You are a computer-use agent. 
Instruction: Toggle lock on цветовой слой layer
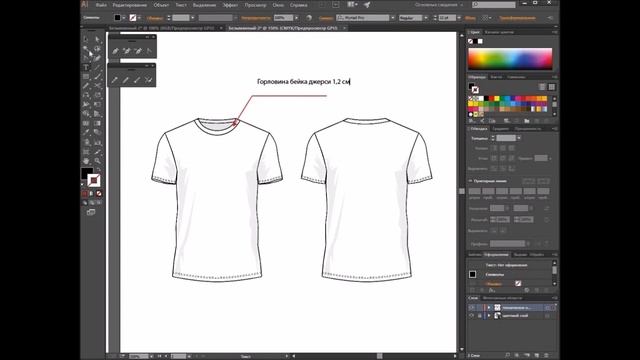tap(479, 316)
